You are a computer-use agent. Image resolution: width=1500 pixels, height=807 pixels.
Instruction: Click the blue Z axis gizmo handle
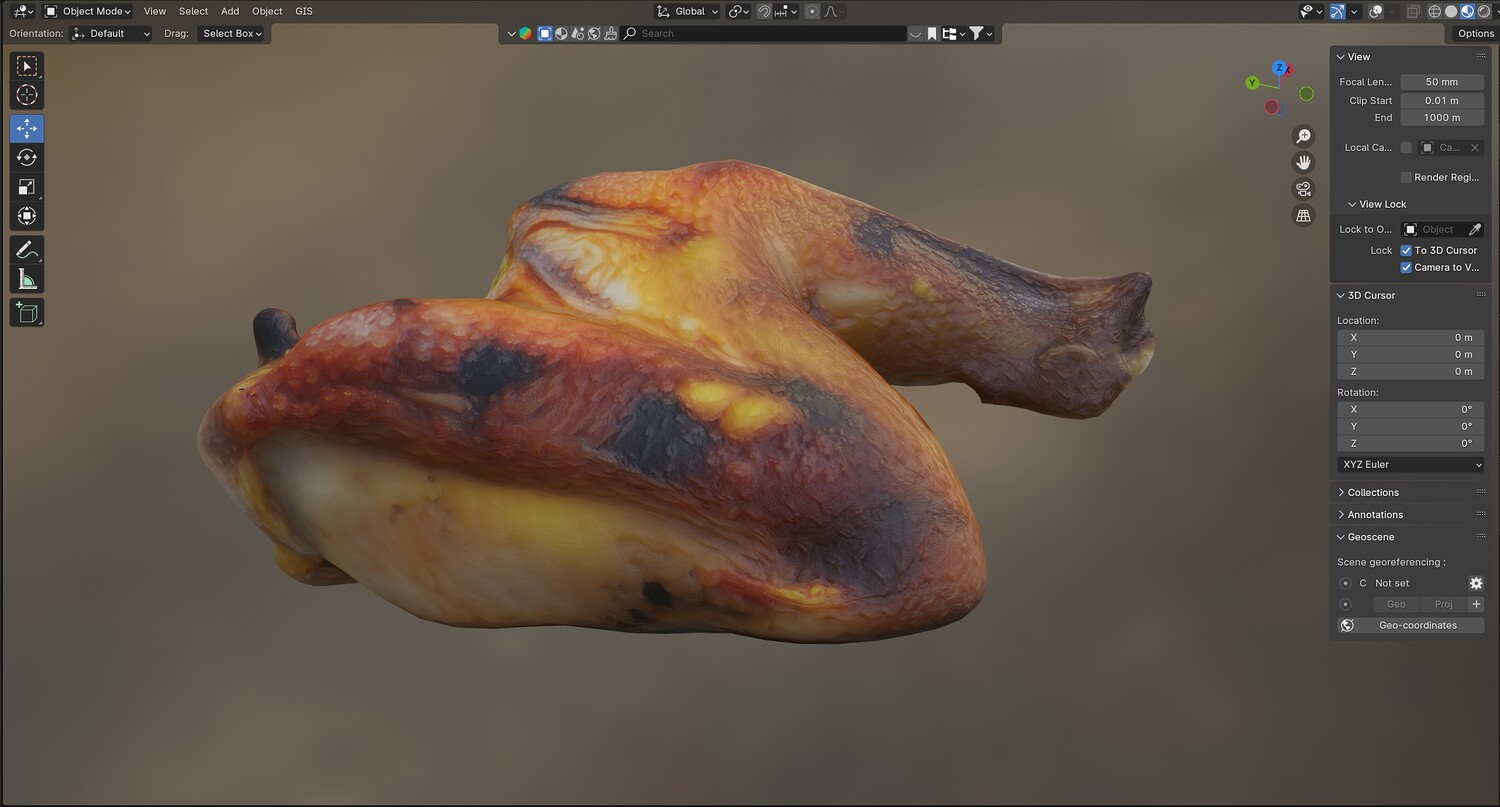(1279, 68)
